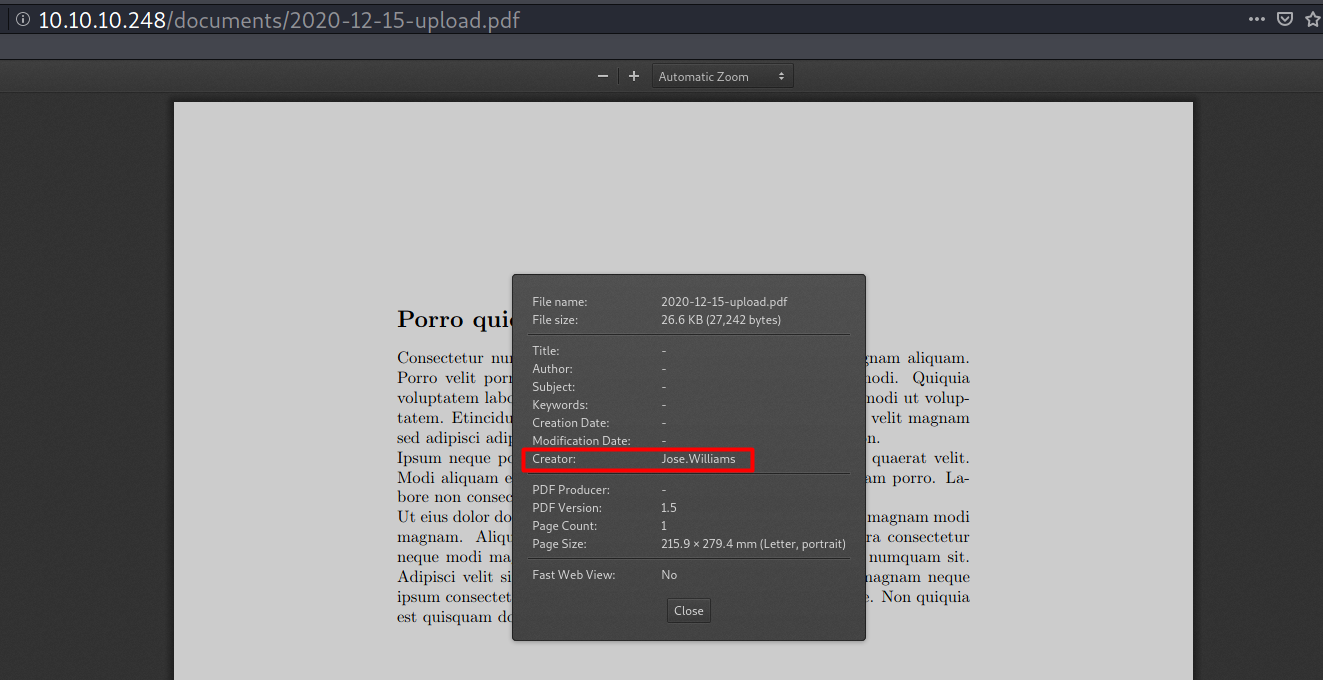Click the Page Count value
This screenshot has height=680, width=1323.
pos(664,526)
